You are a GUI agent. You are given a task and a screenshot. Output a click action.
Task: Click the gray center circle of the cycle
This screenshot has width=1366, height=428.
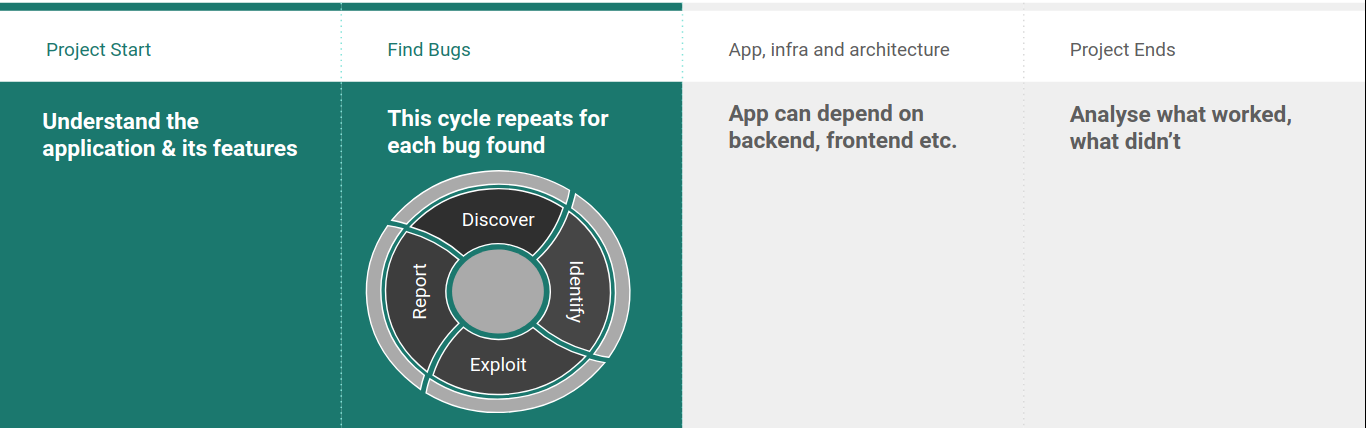click(x=497, y=291)
